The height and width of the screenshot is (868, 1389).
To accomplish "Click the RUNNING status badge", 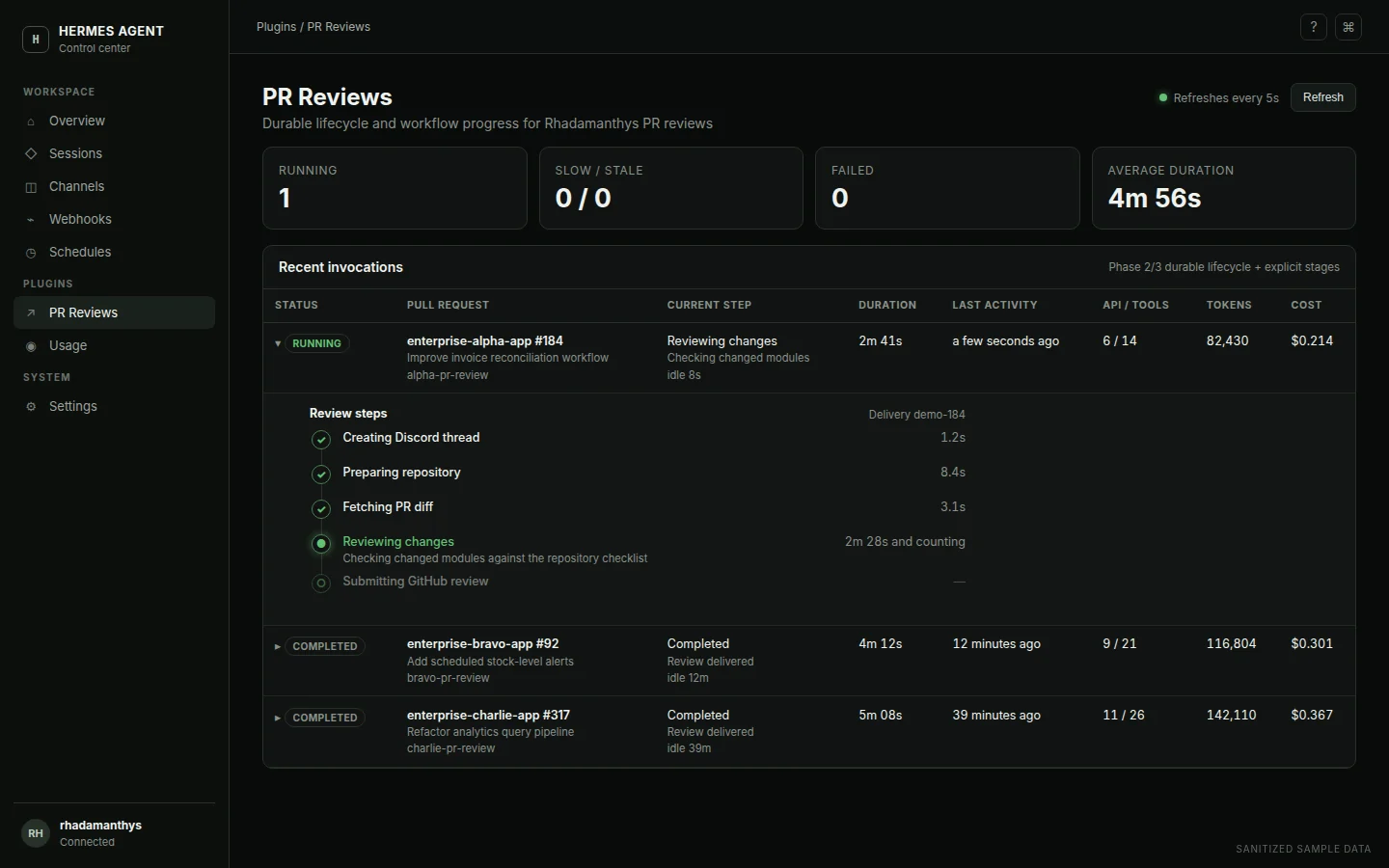I will point(316,343).
